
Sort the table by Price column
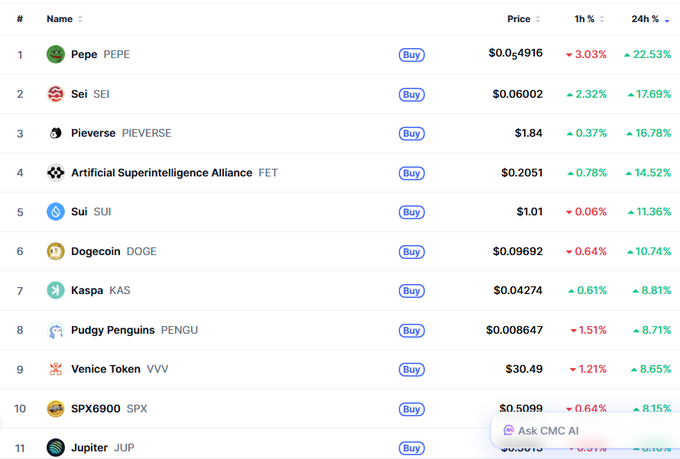523,19
